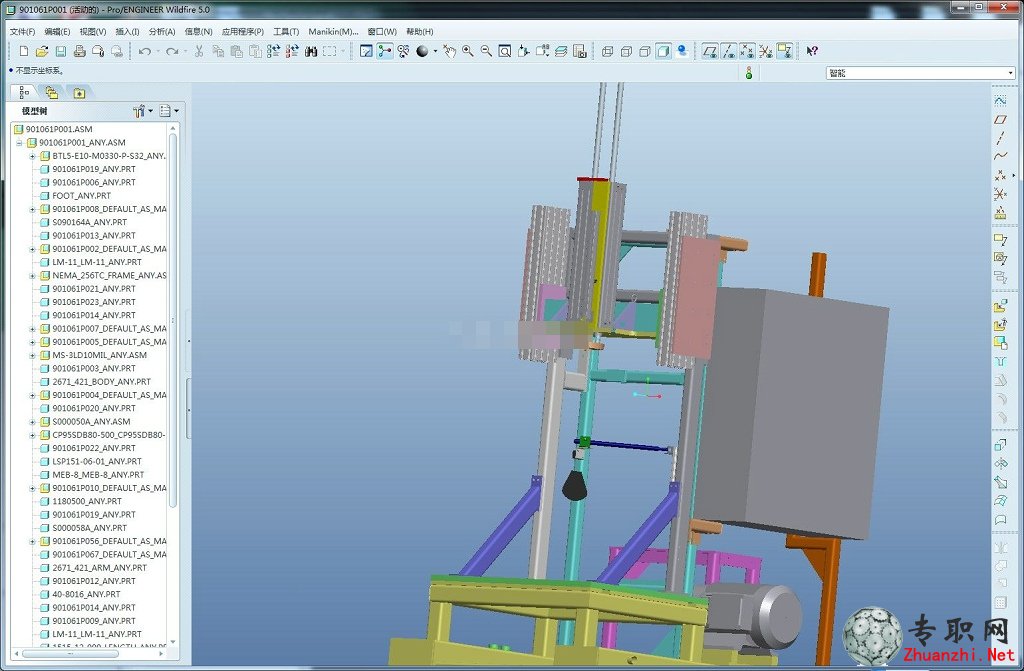
Task: Toggle wireframe display mode
Action: (607, 51)
